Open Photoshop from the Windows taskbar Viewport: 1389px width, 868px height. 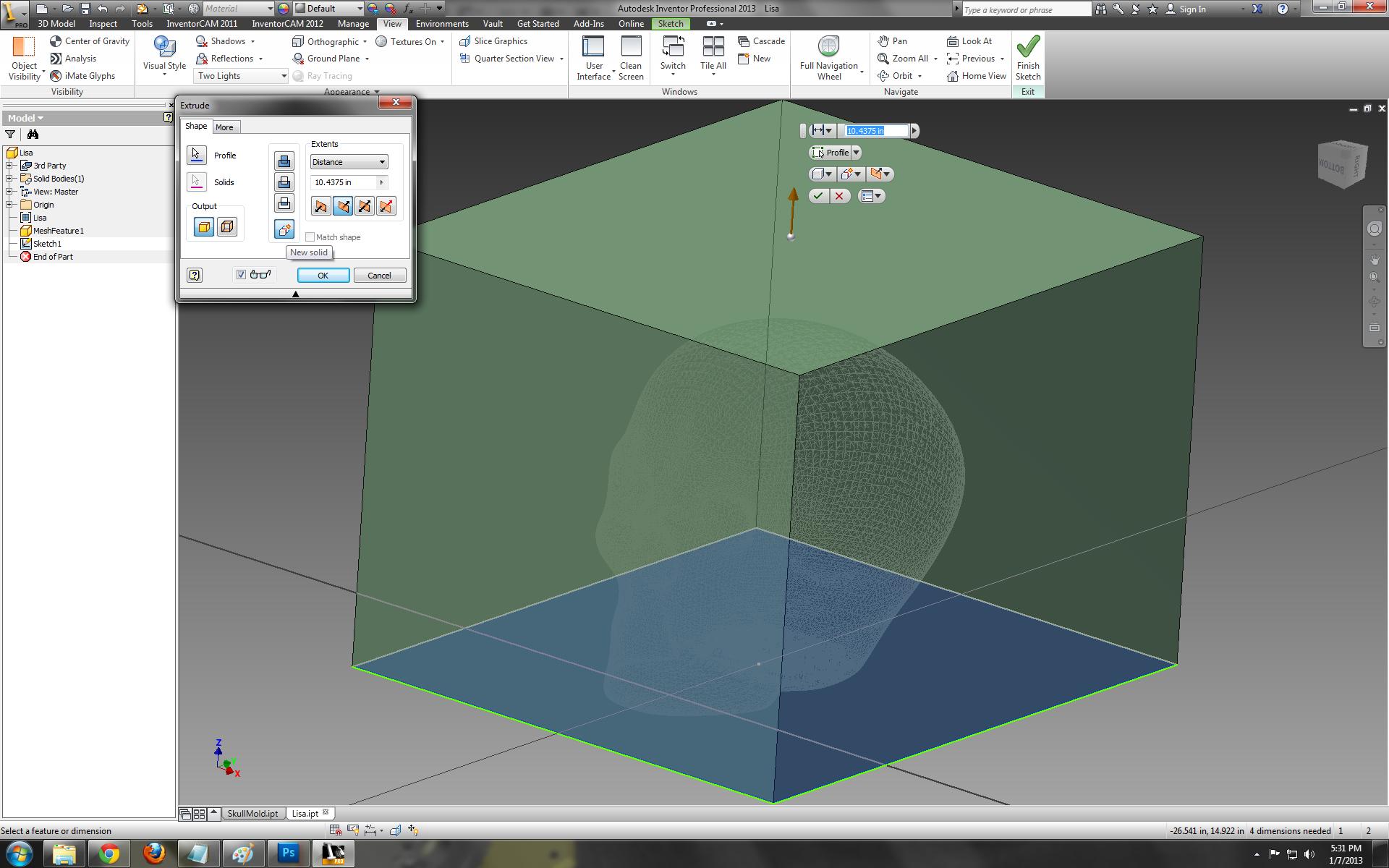[x=288, y=854]
